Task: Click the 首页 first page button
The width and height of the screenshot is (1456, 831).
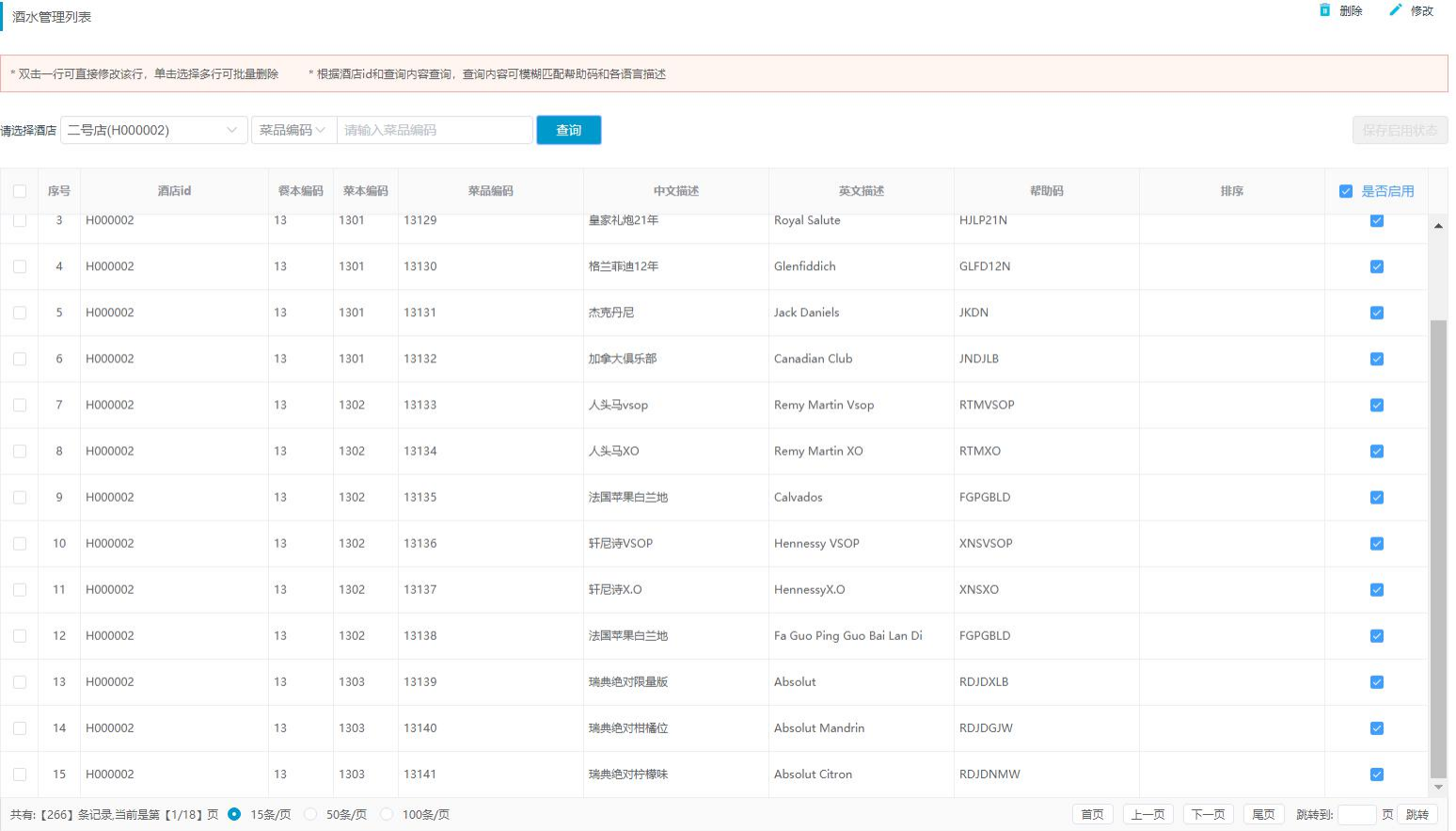Action: pos(1092,814)
